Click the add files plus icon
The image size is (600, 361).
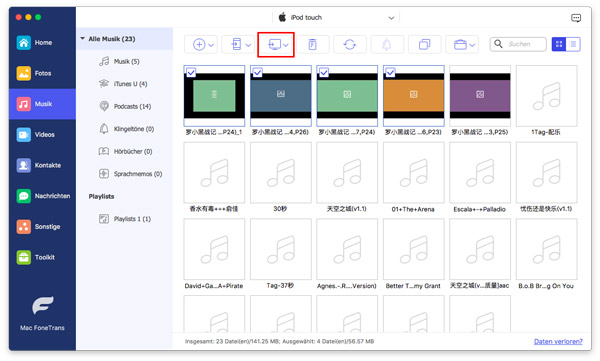(x=199, y=44)
